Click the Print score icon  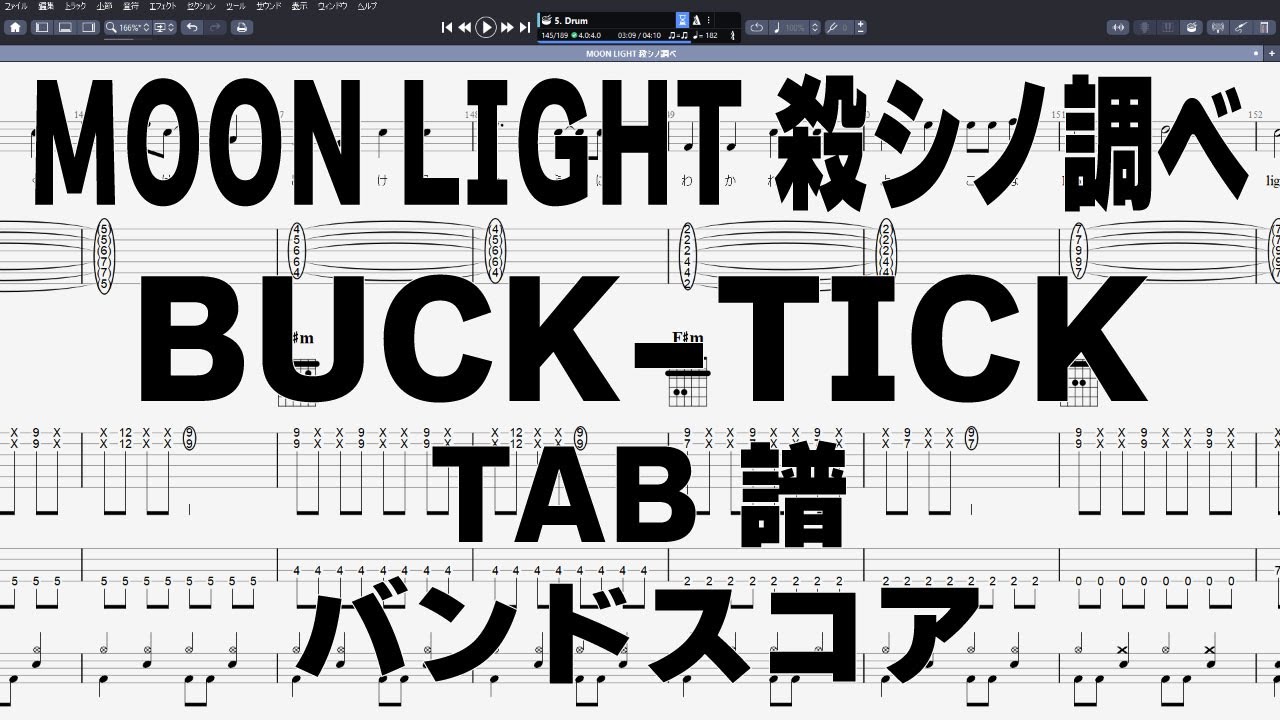[x=240, y=27]
